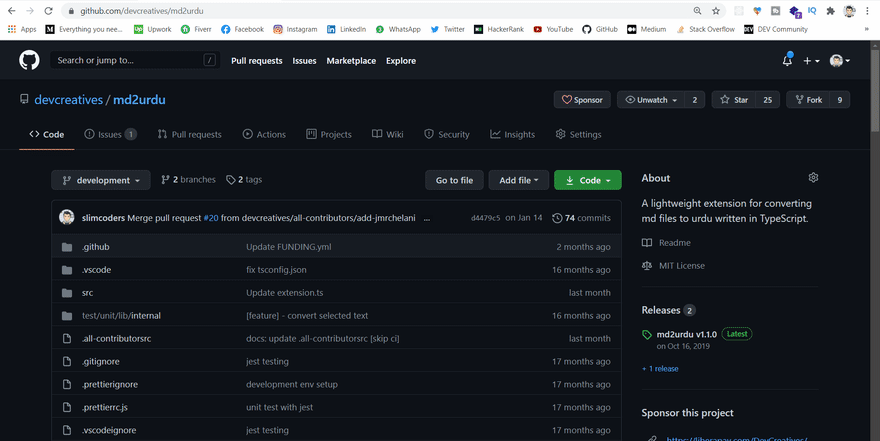The image size is (880, 441).
Task: Open the HackerRank bookmark
Action: pos(499,29)
